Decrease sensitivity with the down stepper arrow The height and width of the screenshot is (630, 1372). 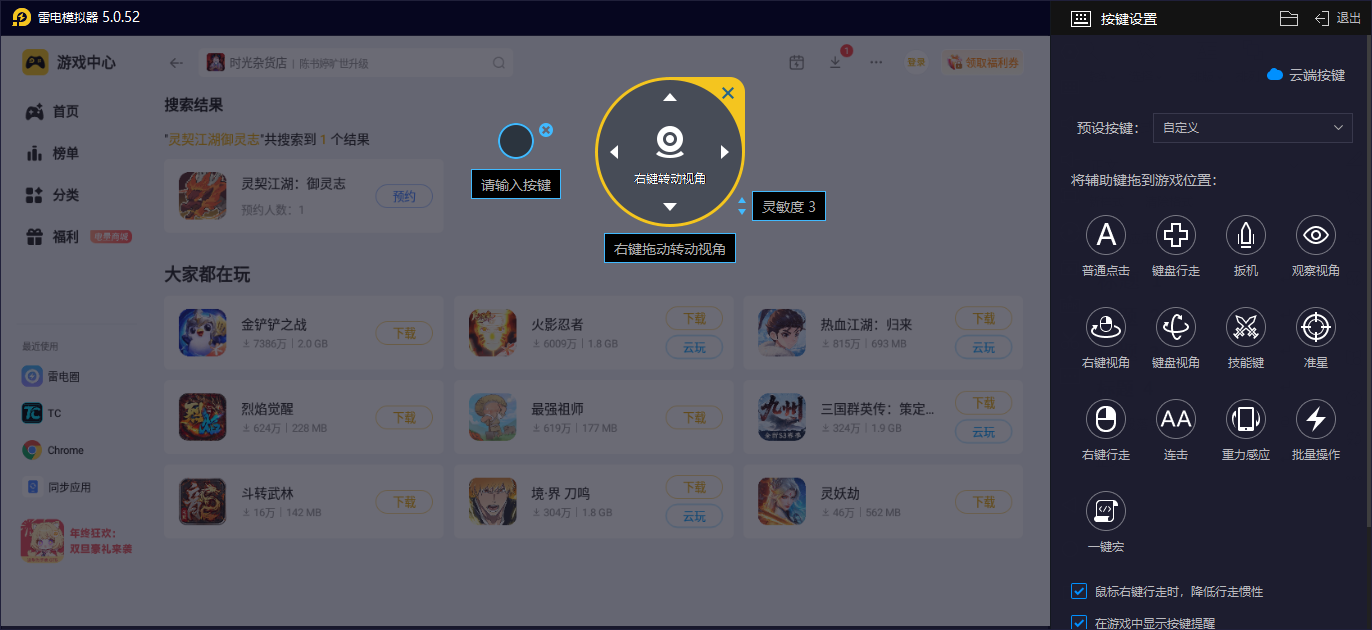click(x=742, y=212)
